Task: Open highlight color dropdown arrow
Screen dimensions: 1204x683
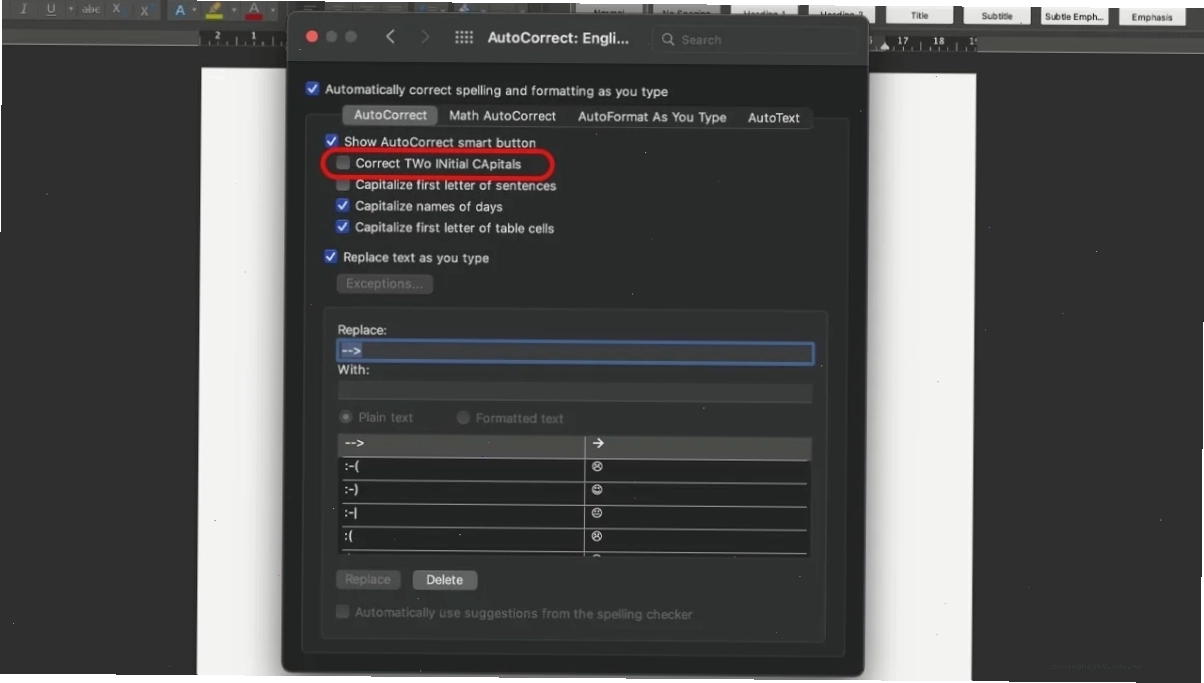Action: tap(233, 10)
